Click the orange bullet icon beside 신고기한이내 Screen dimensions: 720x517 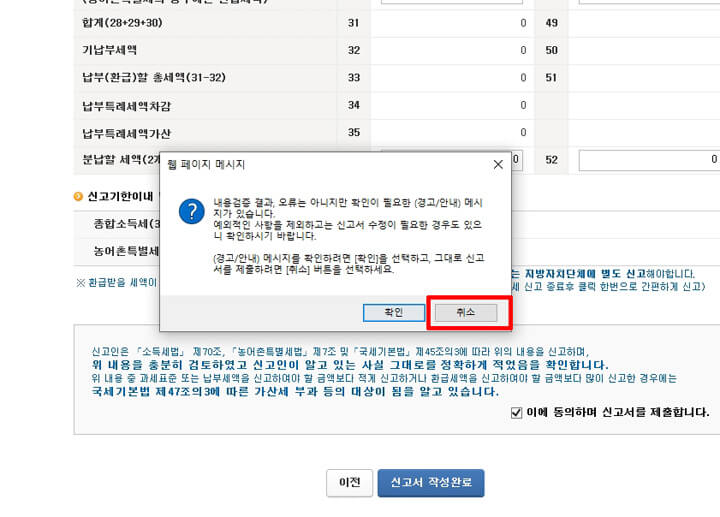coord(78,197)
